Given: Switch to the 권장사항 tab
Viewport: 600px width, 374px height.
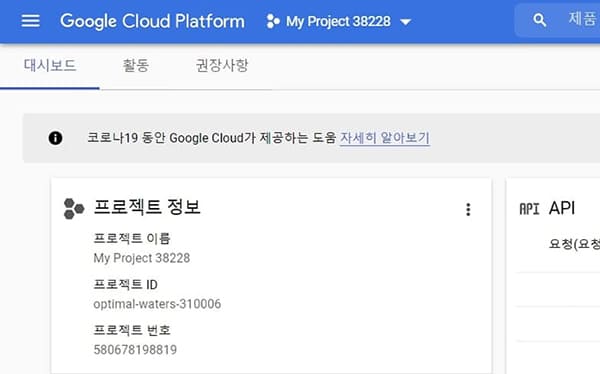Looking at the screenshot, I should coord(222,66).
